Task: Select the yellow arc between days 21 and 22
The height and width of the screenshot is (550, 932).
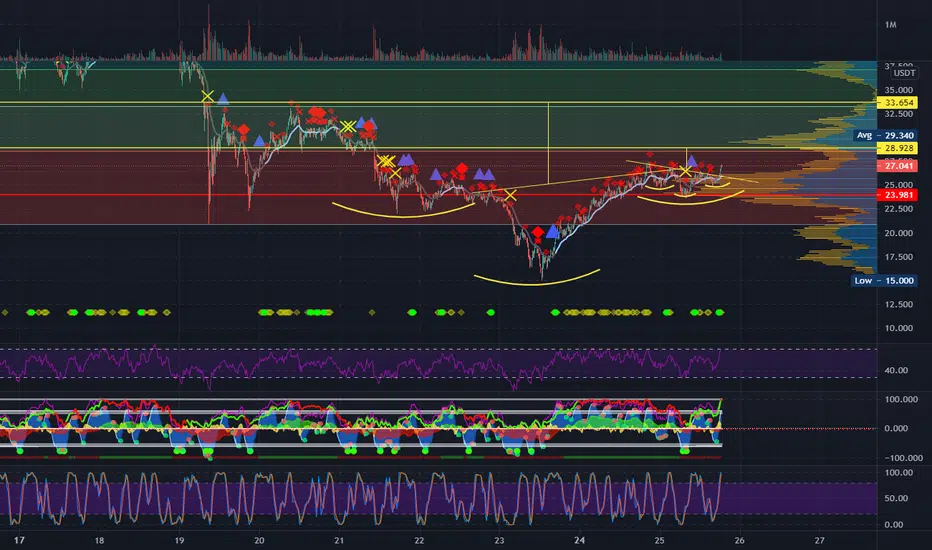Action: (403, 211)
